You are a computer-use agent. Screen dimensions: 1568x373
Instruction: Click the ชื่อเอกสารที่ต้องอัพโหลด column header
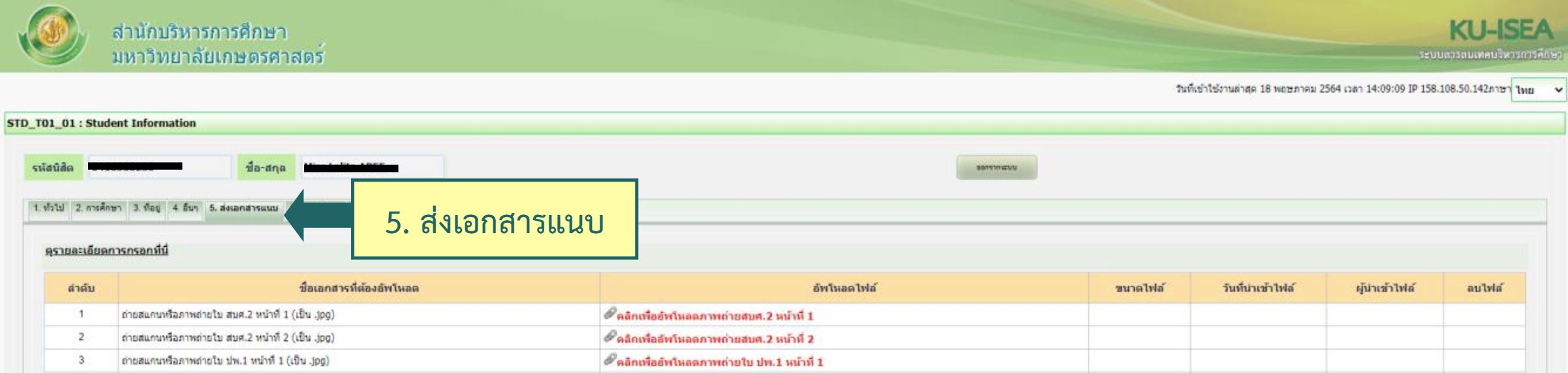point(359,288)
